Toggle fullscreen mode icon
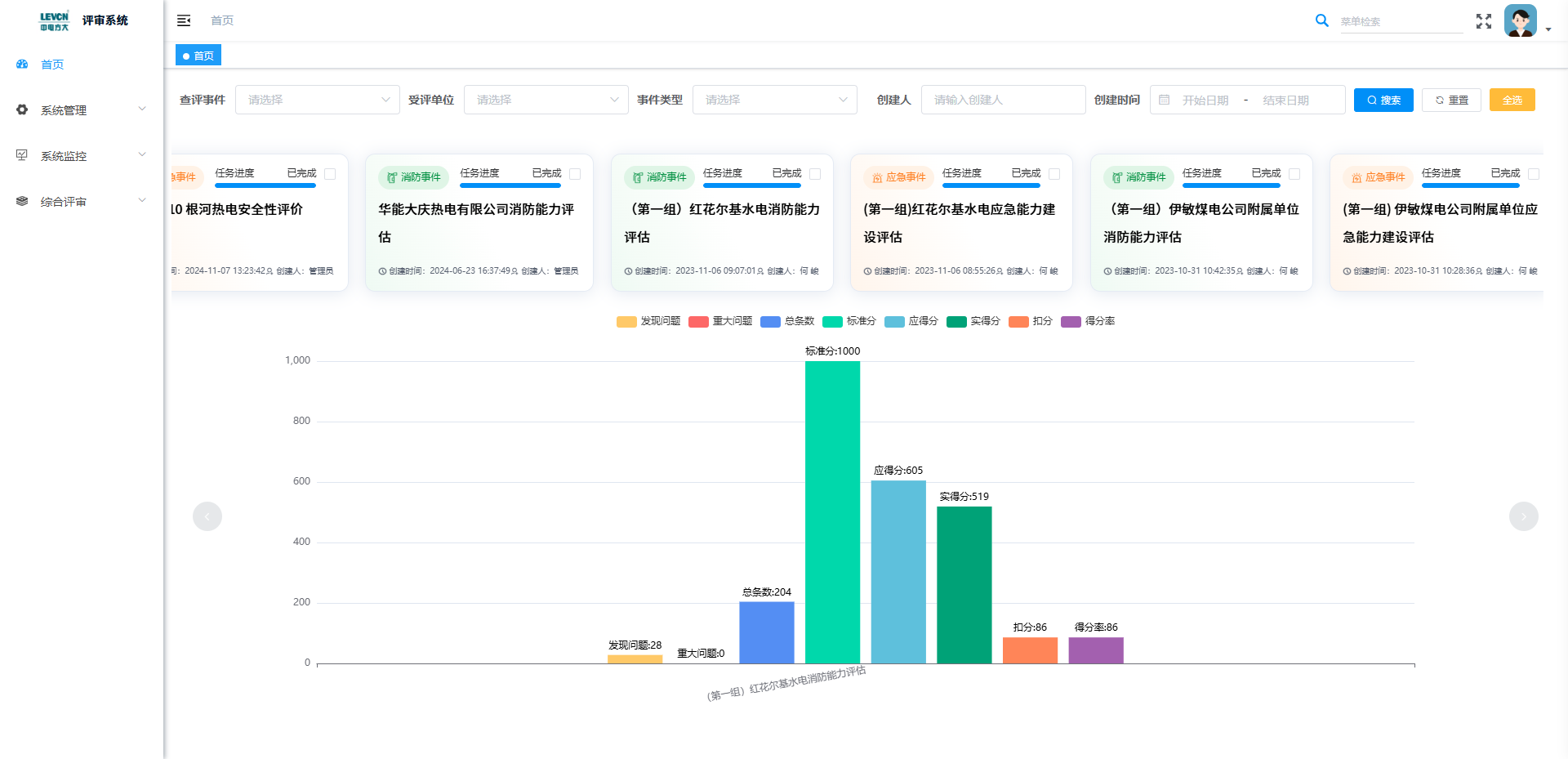This screenshot has width=1568, height=759. coord(1484,21)
